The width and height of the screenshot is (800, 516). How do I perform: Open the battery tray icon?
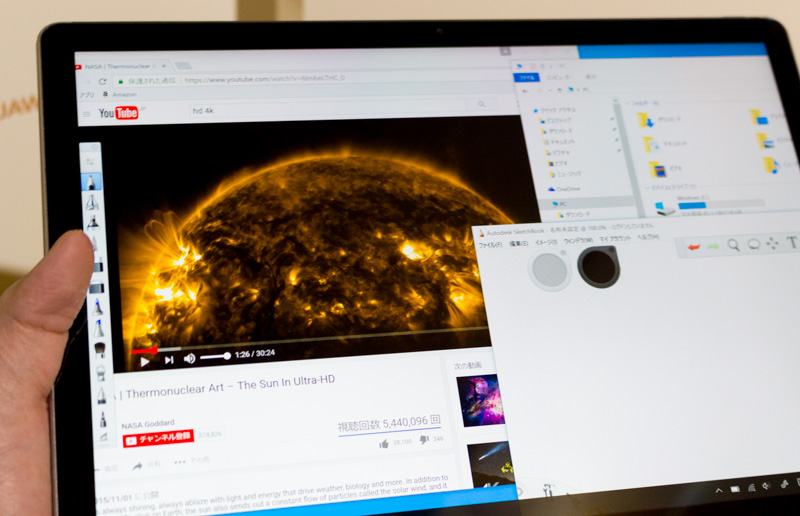[x=735, y=489]
